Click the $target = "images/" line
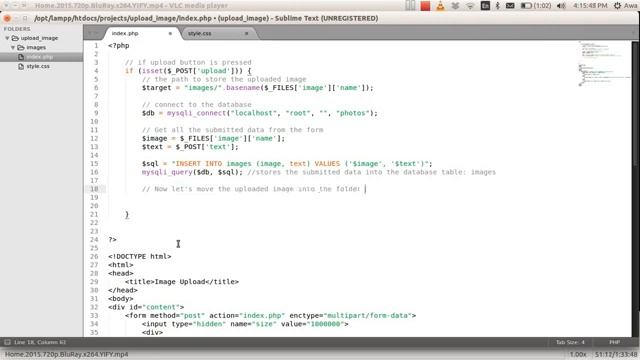640x360 pixels. (x=258, y=88)
